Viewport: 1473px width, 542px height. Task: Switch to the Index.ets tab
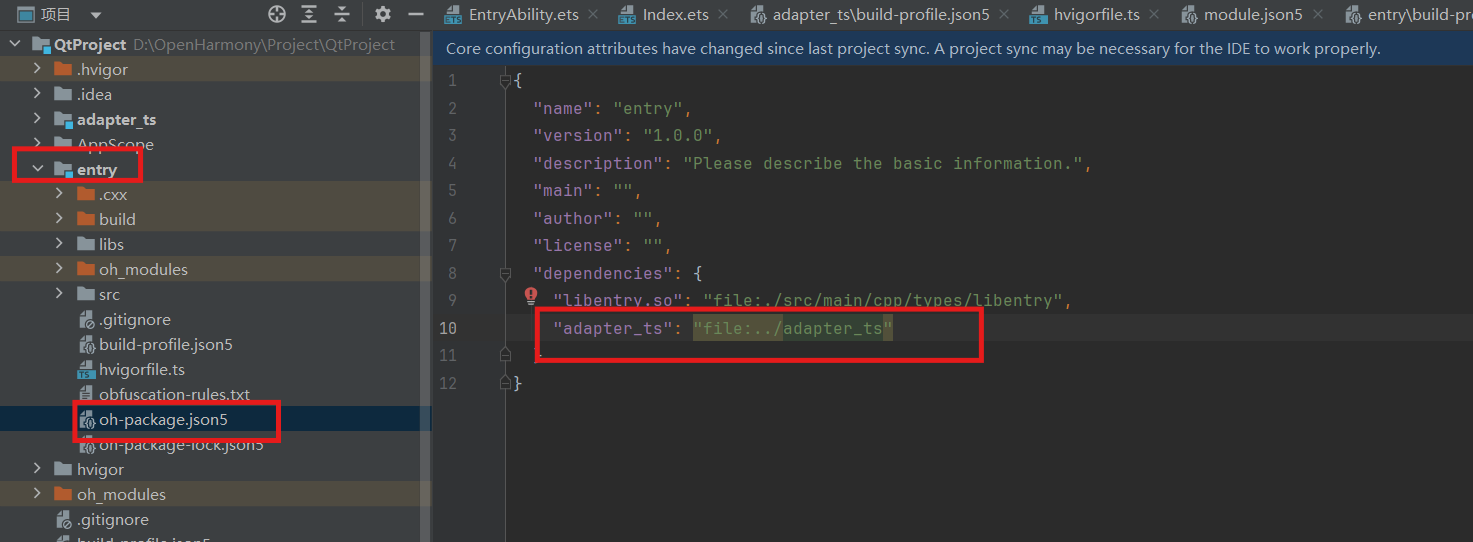[675, 15]
